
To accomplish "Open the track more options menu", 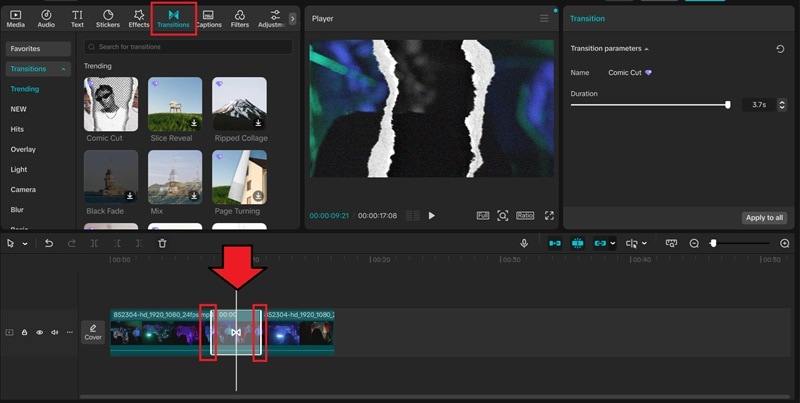I will click(x=70, y=333).
